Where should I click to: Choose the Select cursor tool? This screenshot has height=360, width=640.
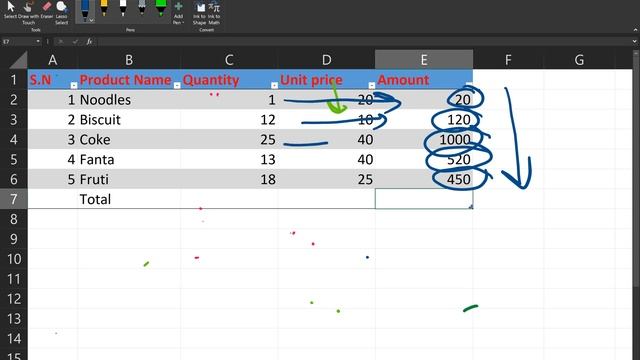(x=10, y=10)
